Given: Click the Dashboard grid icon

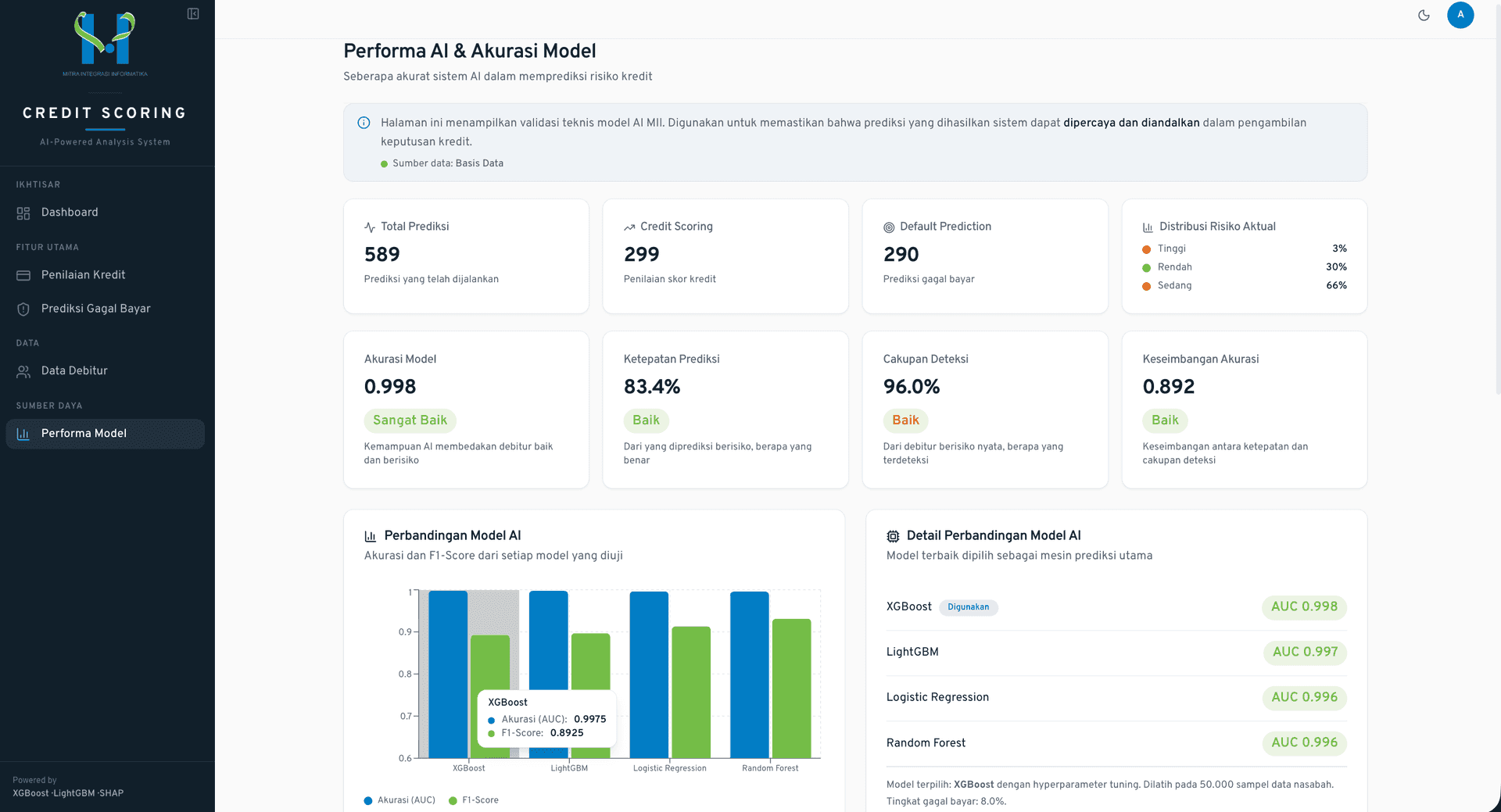Looking at the screenshot, I should pos(23,213).
